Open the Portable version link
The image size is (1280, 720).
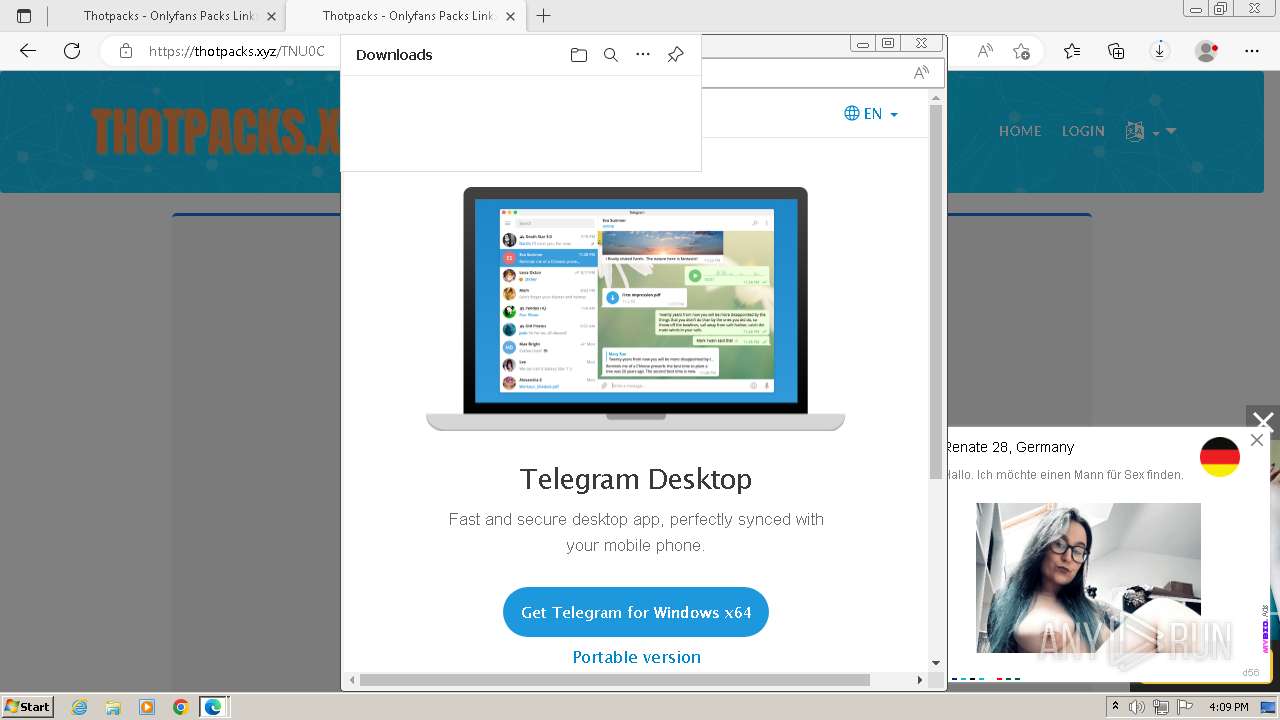[636, 657]
